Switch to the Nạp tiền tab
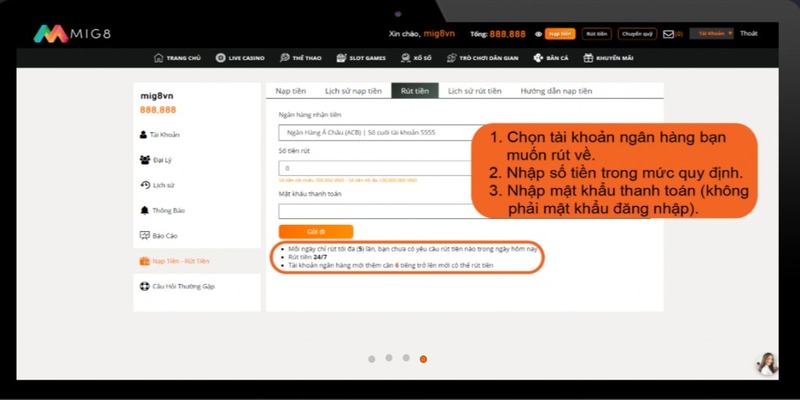The image size is (800, 400). coord(291,91)
